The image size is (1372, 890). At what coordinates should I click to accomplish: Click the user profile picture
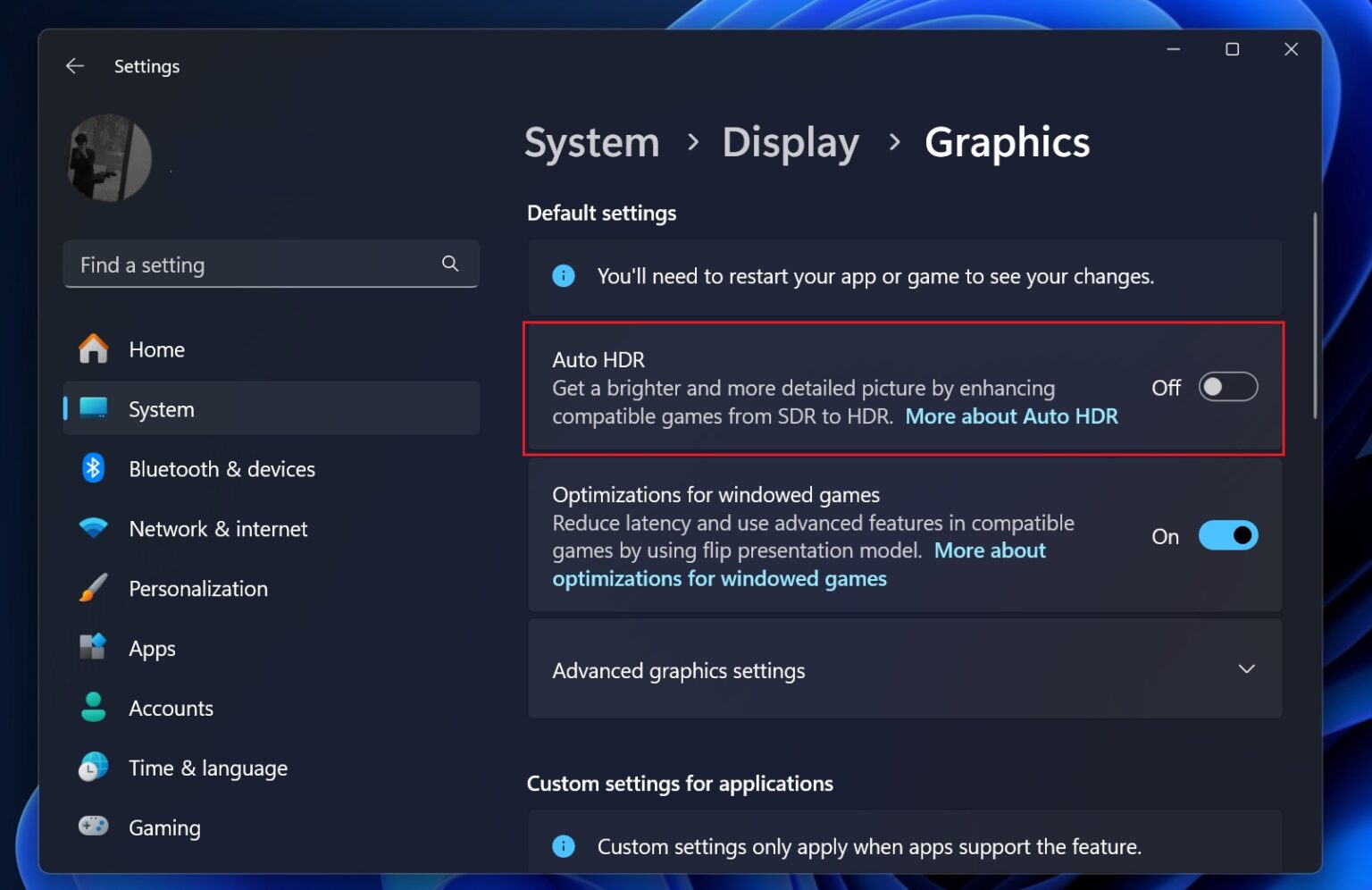[x=108, y=158]
